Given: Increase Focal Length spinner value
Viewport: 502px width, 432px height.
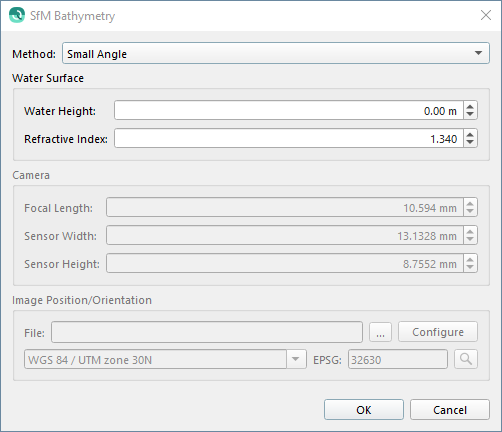Looking at the screenshot, I should coord(470,203).
